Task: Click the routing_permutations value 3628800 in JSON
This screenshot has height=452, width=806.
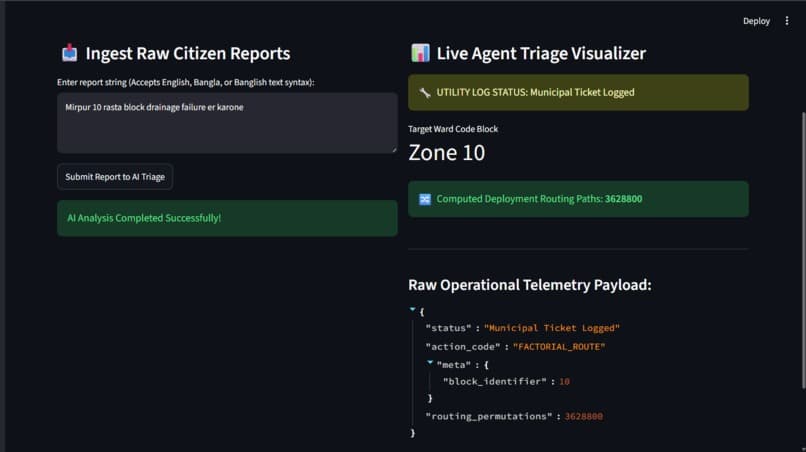Action: coord(583,417)
